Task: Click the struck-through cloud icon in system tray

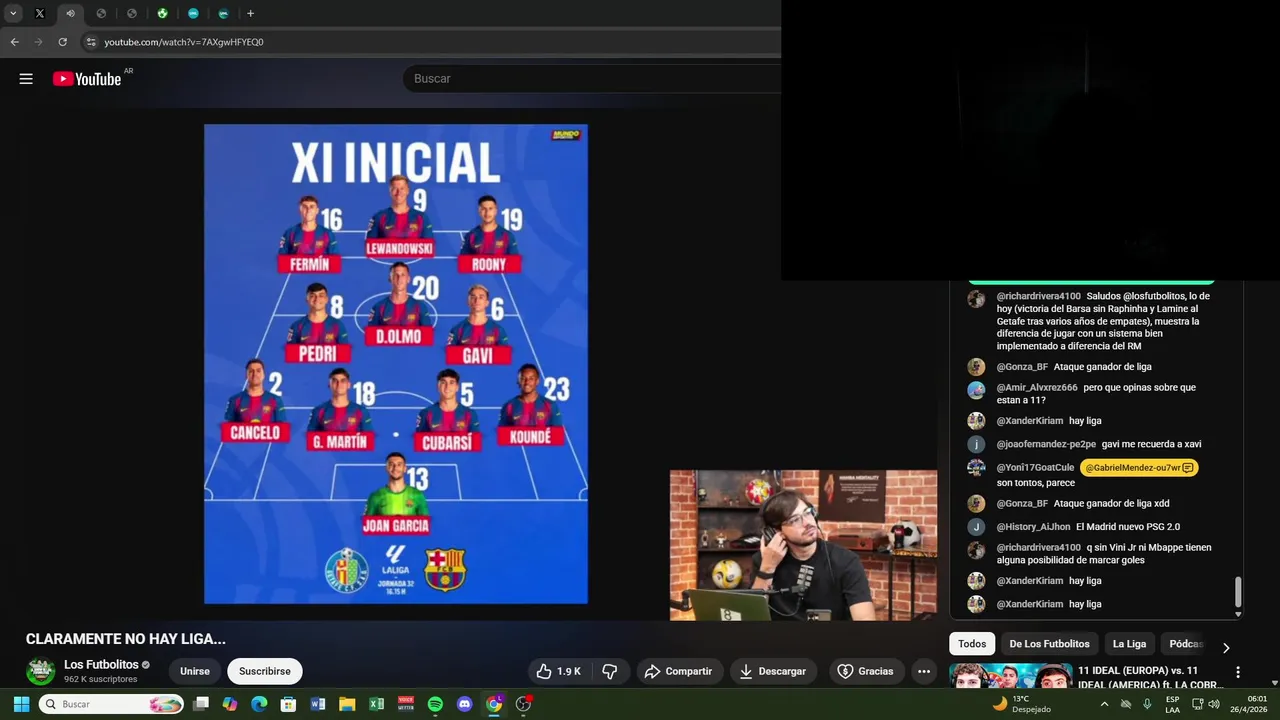Action: [x=1126, y=704]
